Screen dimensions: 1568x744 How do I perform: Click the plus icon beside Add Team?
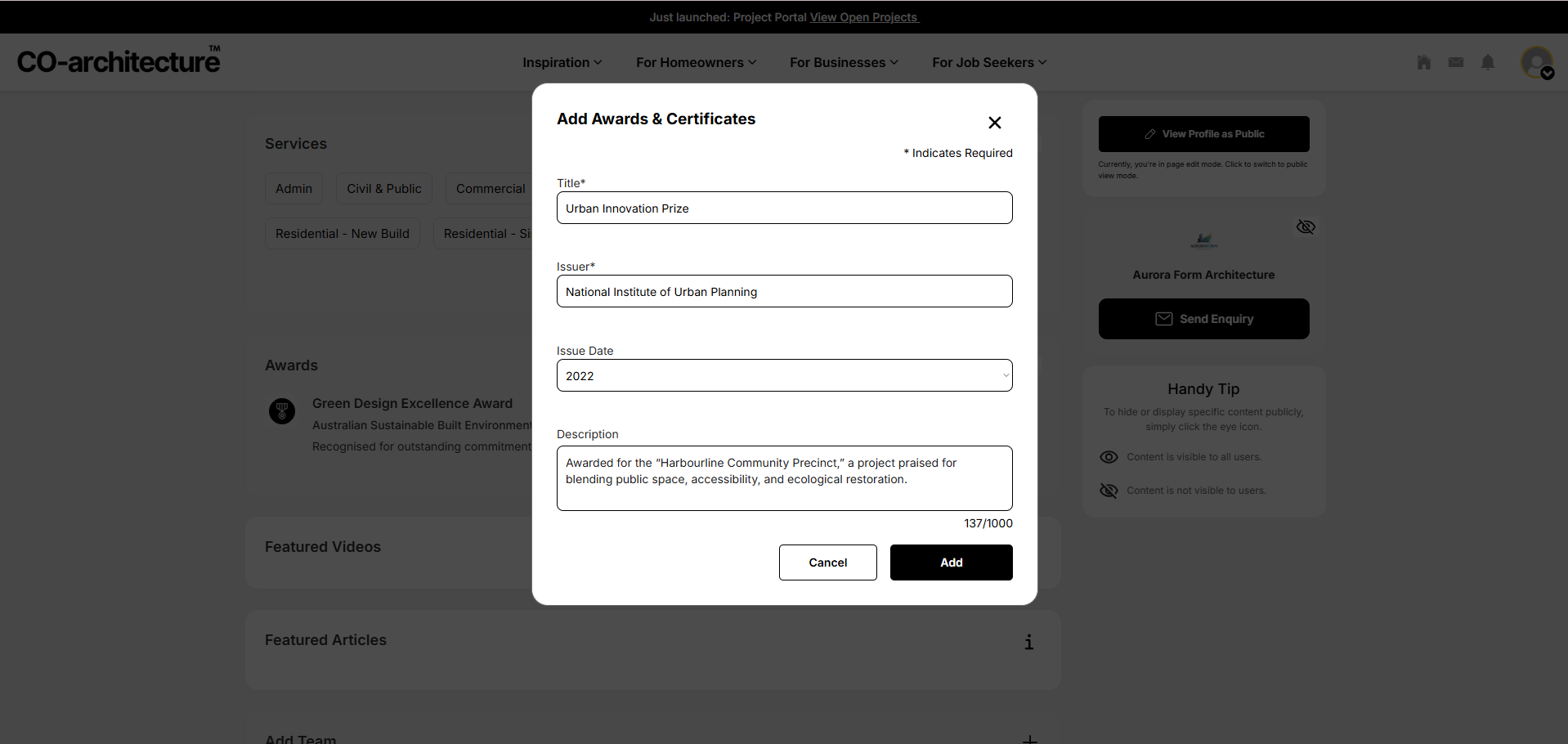coord(1029,738)
